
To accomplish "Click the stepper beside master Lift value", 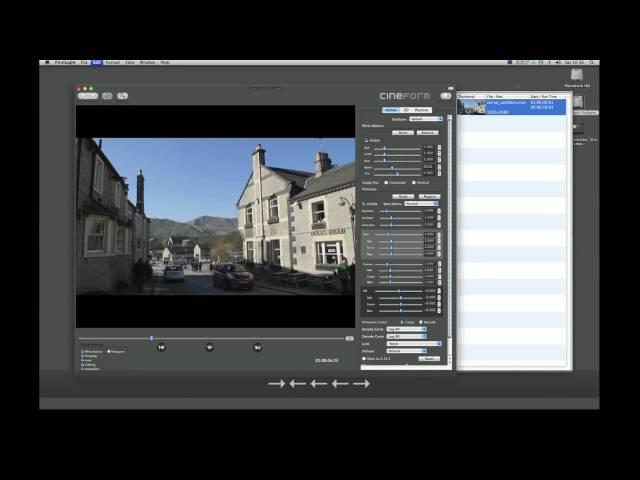I will pos(440,291).
